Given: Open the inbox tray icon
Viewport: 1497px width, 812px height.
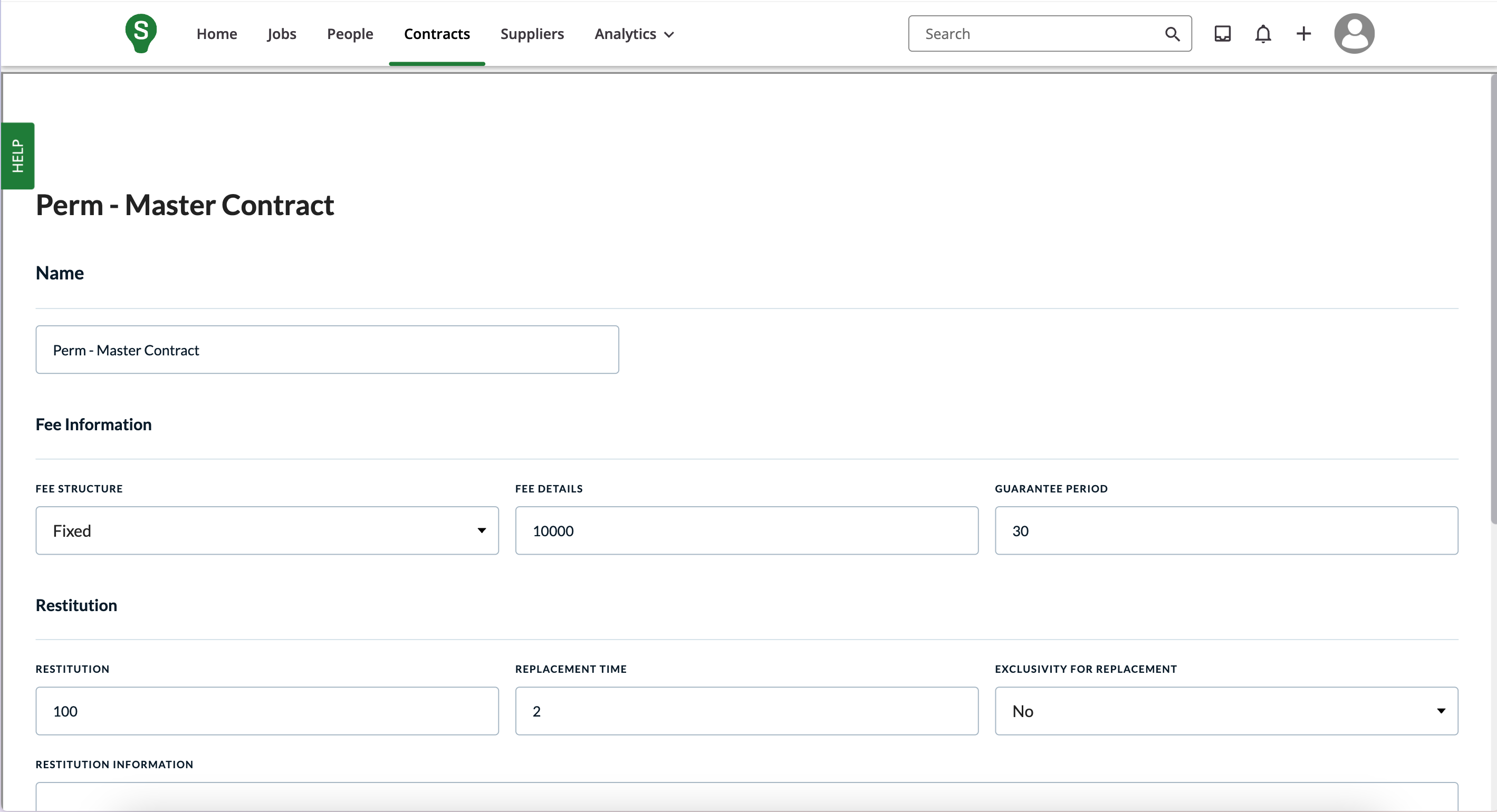Looking at the screenshot, I should [x=1222, y=34].
